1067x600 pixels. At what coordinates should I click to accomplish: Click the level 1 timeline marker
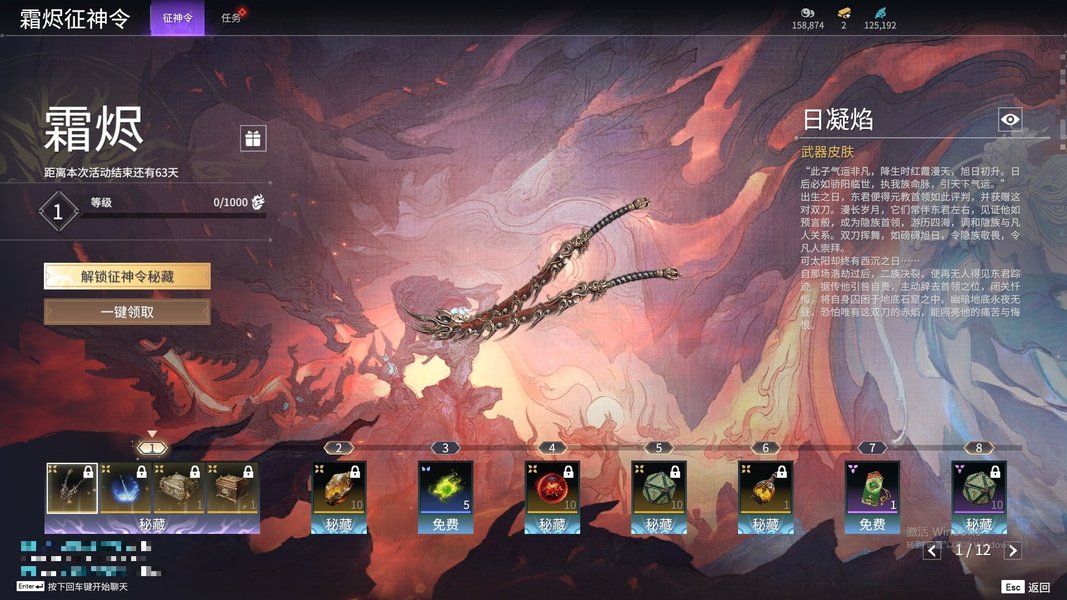[152, 448]
